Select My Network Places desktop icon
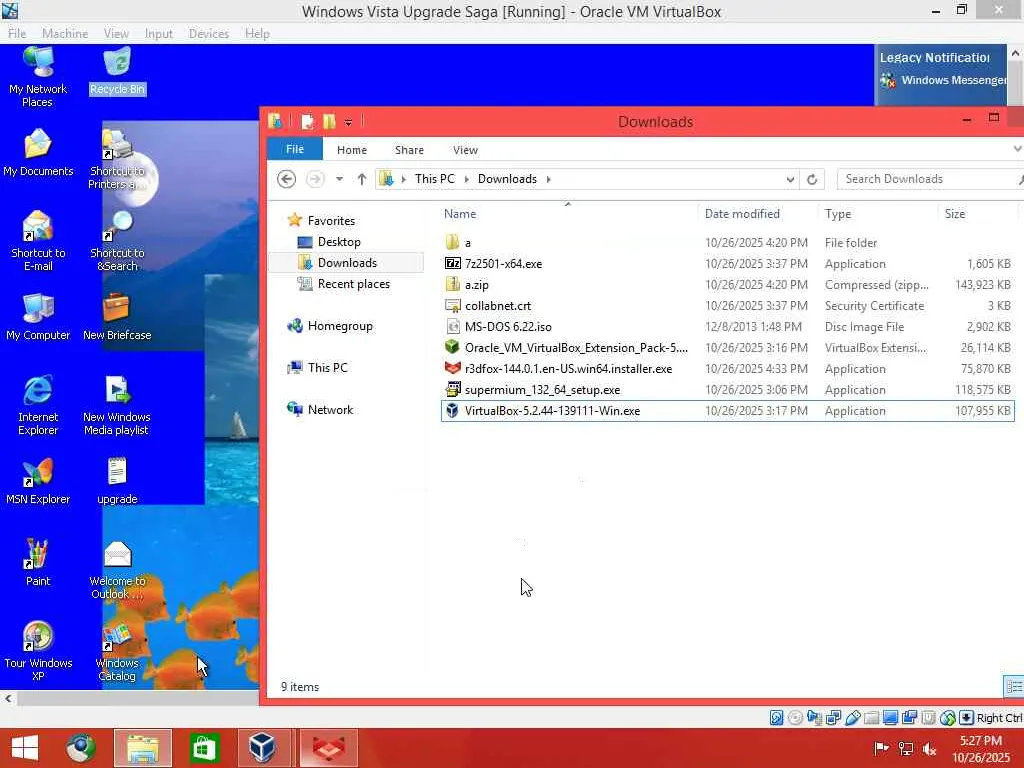 pyautogui.click(x=38, y=75)
